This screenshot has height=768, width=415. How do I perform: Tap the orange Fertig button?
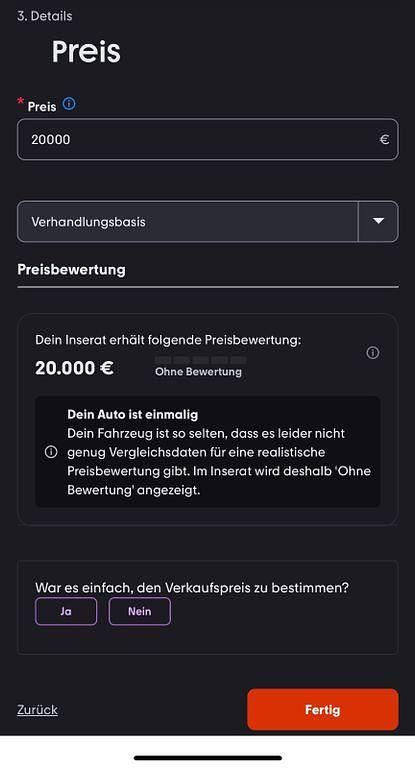point(323,710)
